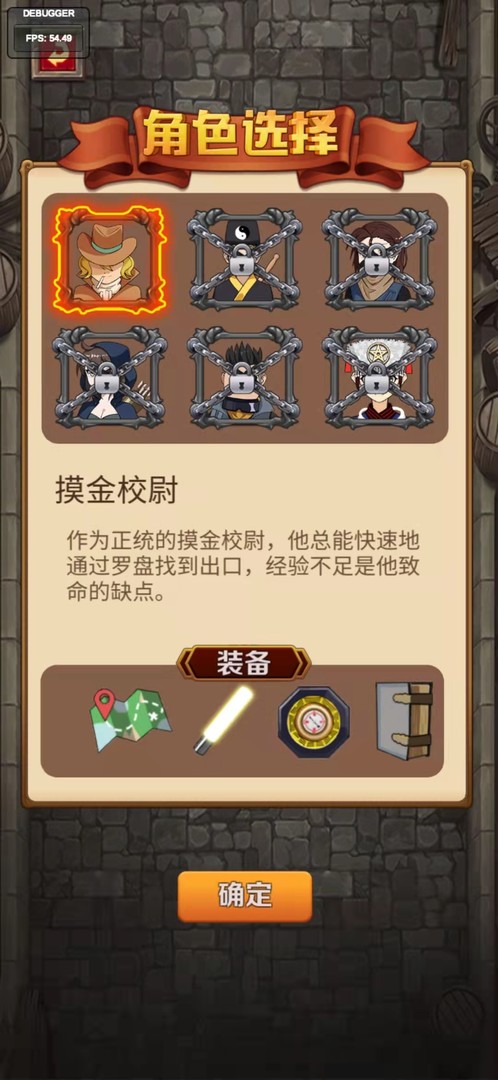The height and width of the screenshot is (1080, 498).
Task: Tap the treasure map equipment icon
Action: pyautogui.click(x=130, y=720)
